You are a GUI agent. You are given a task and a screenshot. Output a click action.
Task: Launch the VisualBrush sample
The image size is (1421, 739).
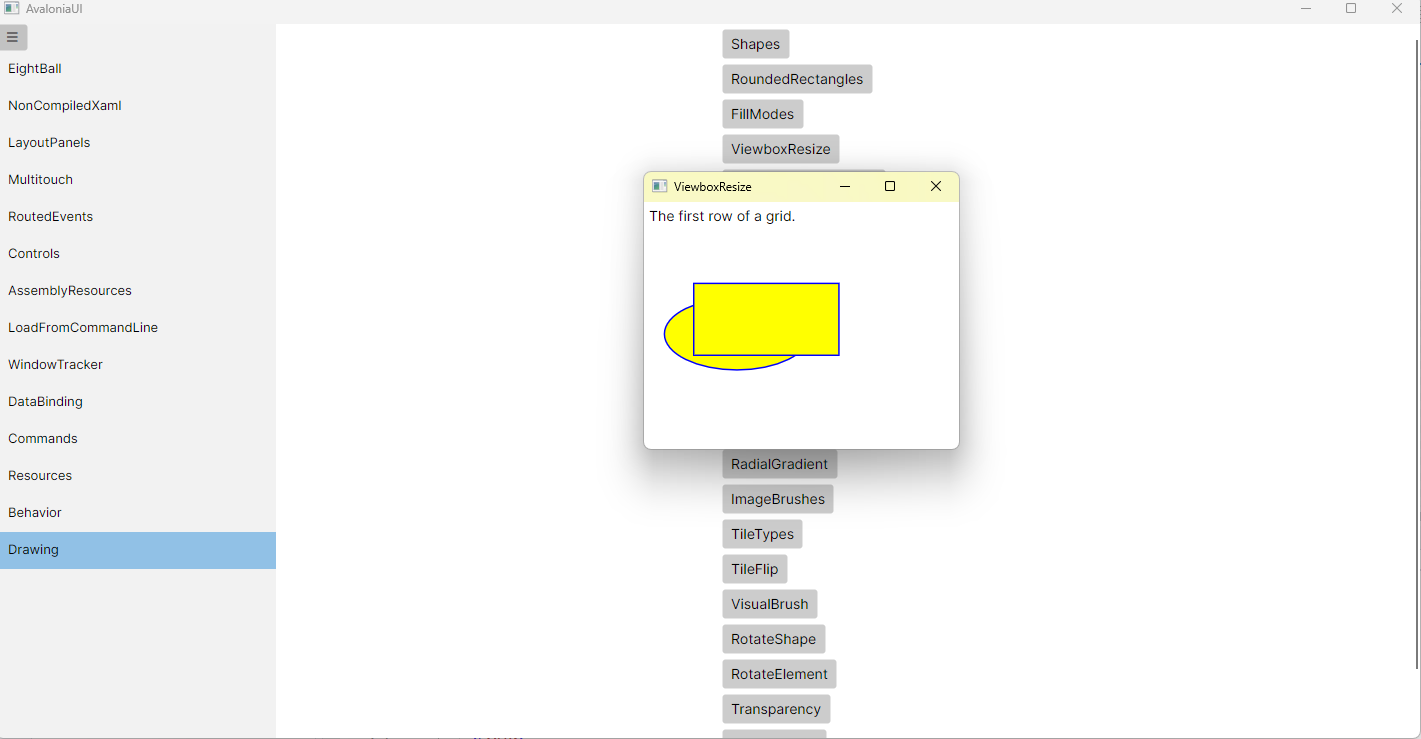[770, 604]
